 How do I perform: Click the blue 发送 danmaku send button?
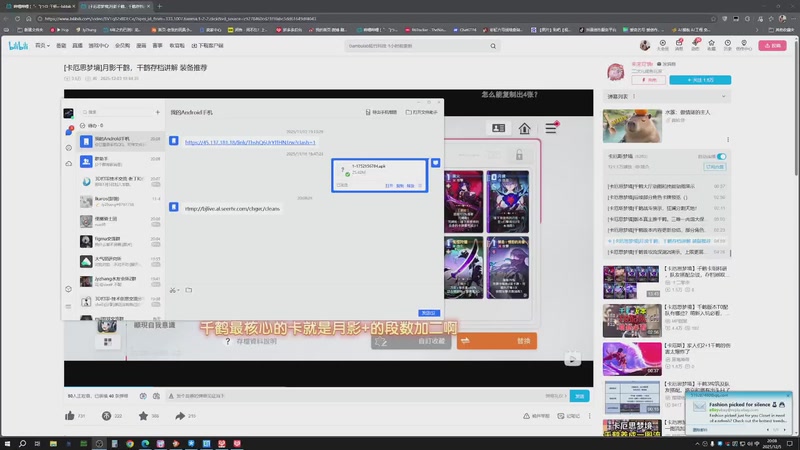click(x=580, y=396)
